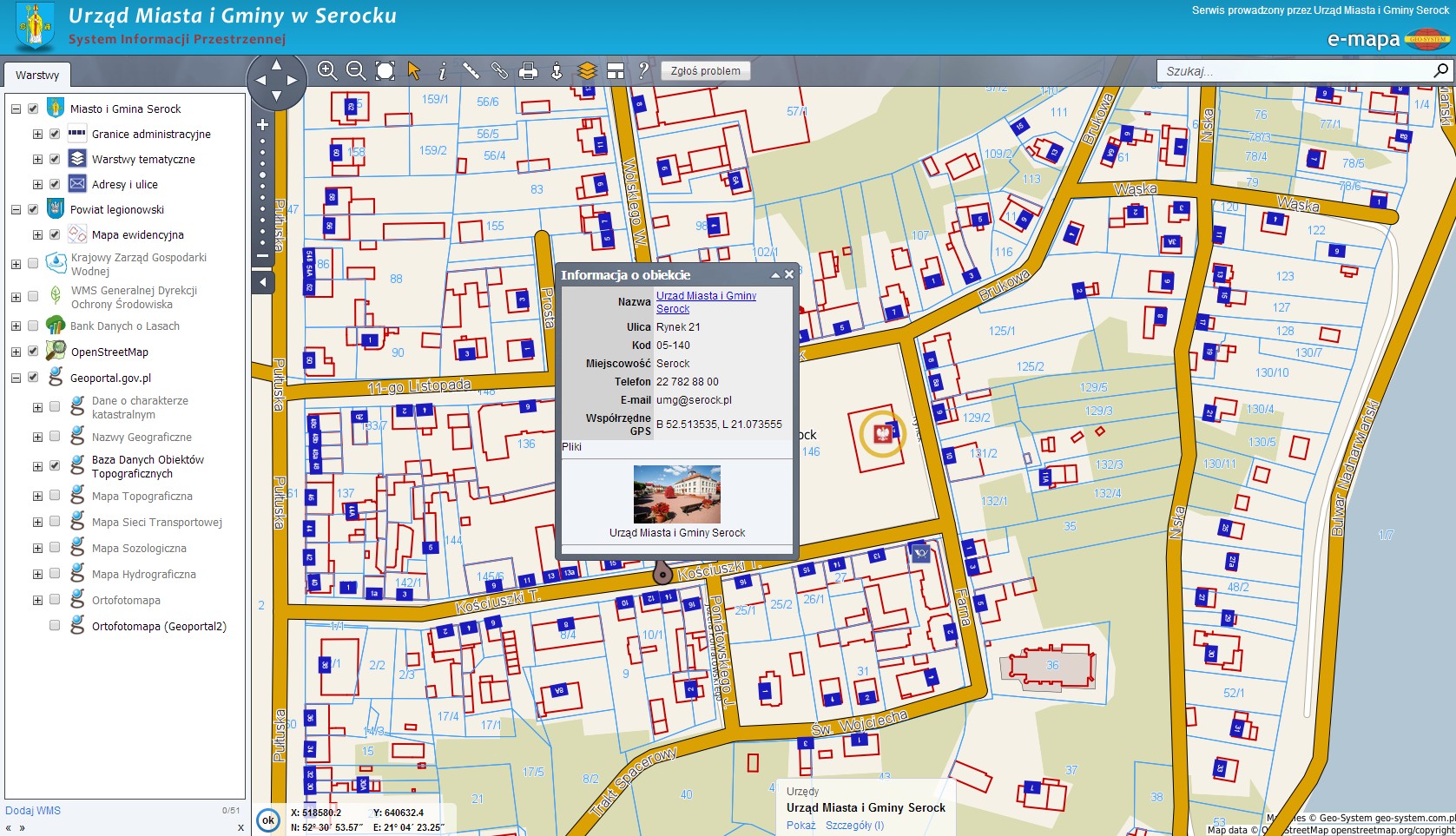Open the 'Warstwy' tab
Screen dimensions: 1456x836
coord(37,75)
